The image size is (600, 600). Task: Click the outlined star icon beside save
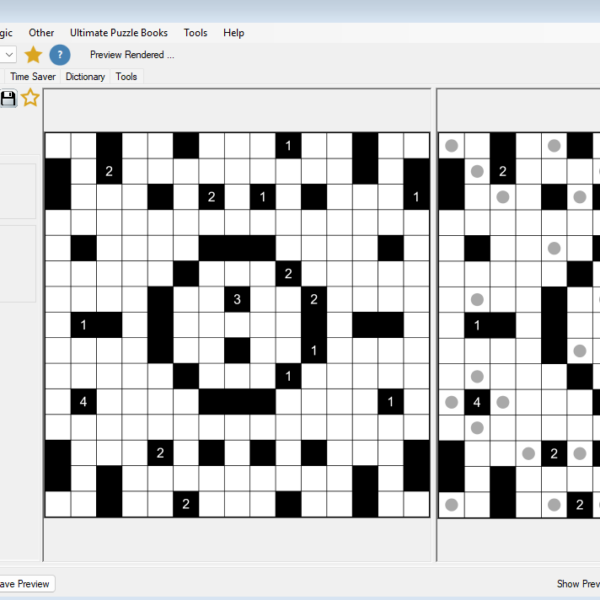click(31, 98)
